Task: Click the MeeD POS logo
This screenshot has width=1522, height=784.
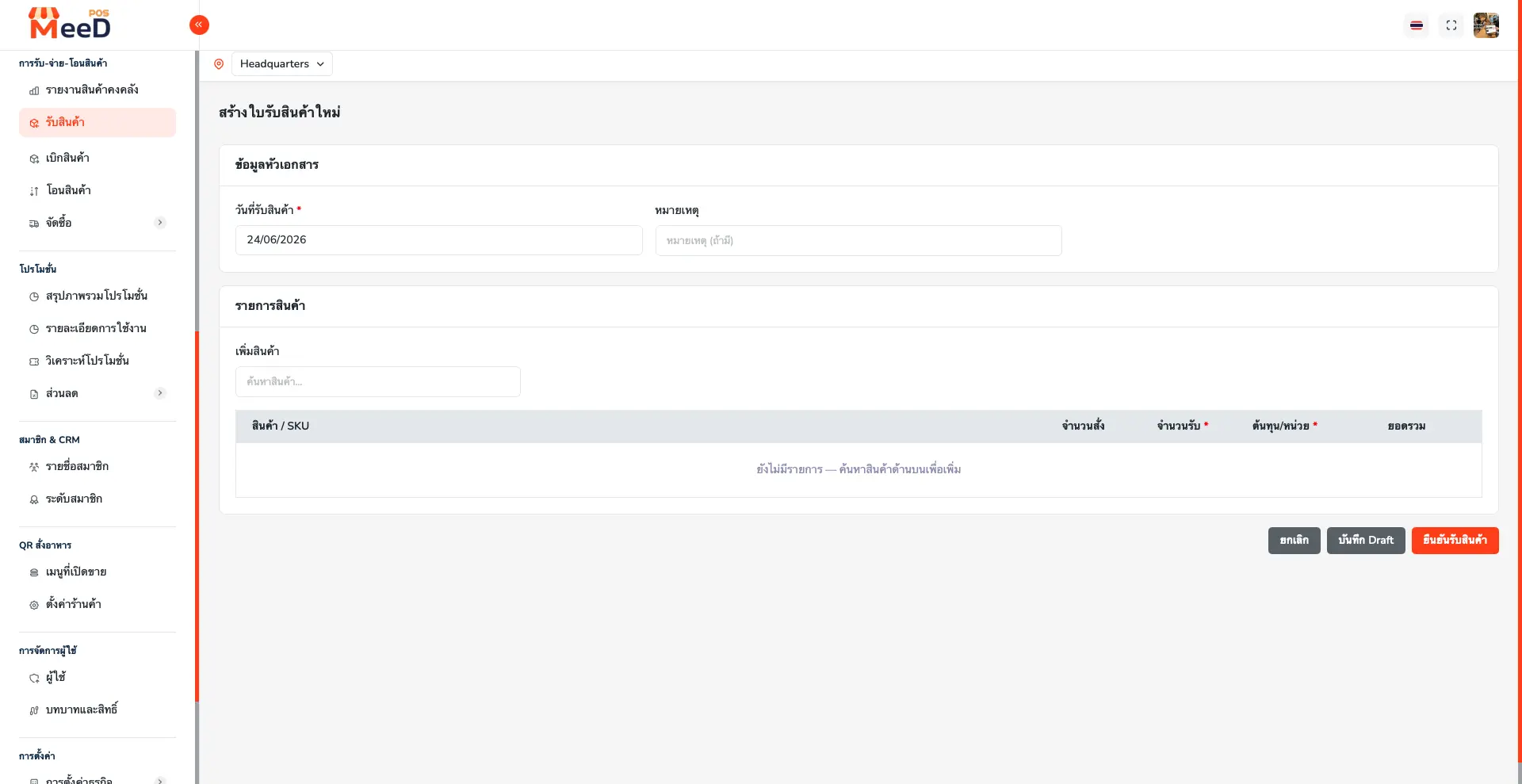Action: 70,24
